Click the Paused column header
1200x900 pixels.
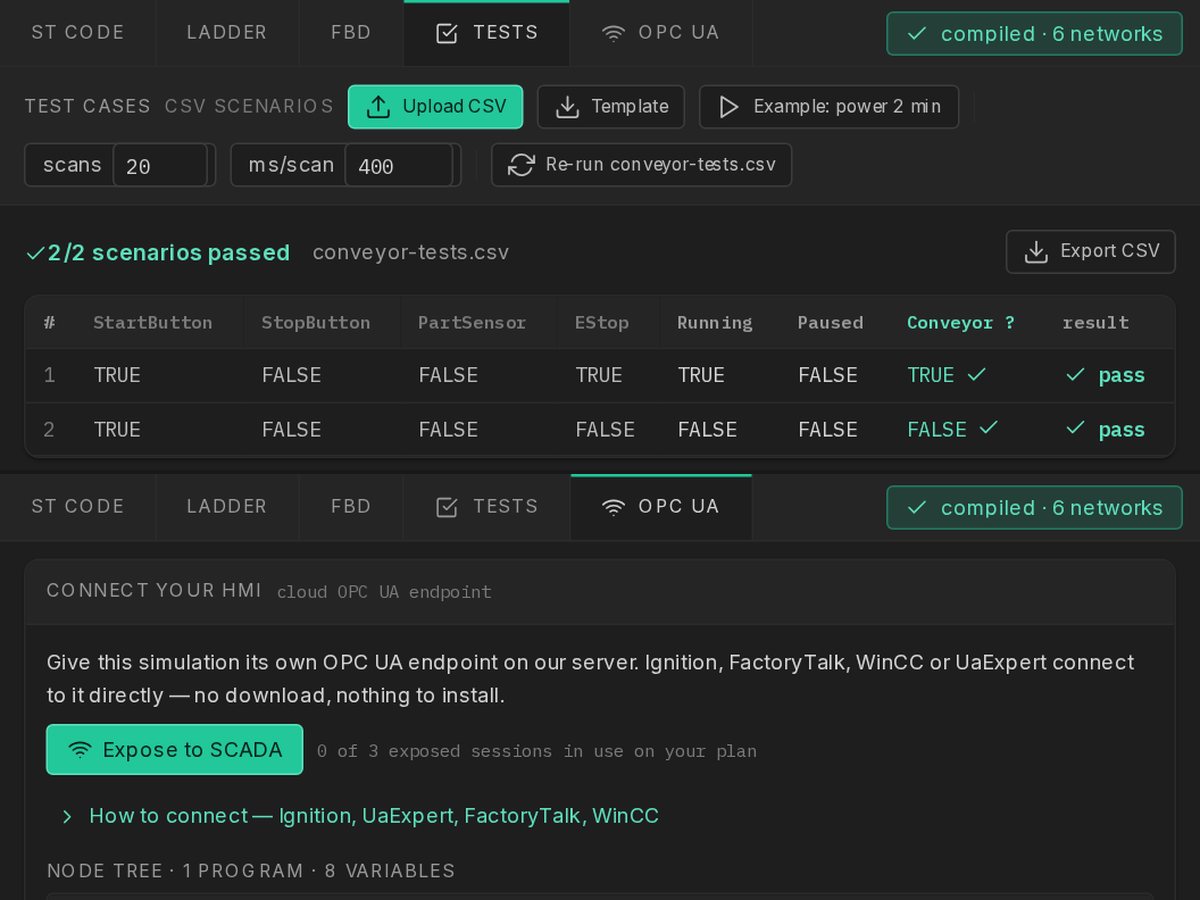coord(830,322)
